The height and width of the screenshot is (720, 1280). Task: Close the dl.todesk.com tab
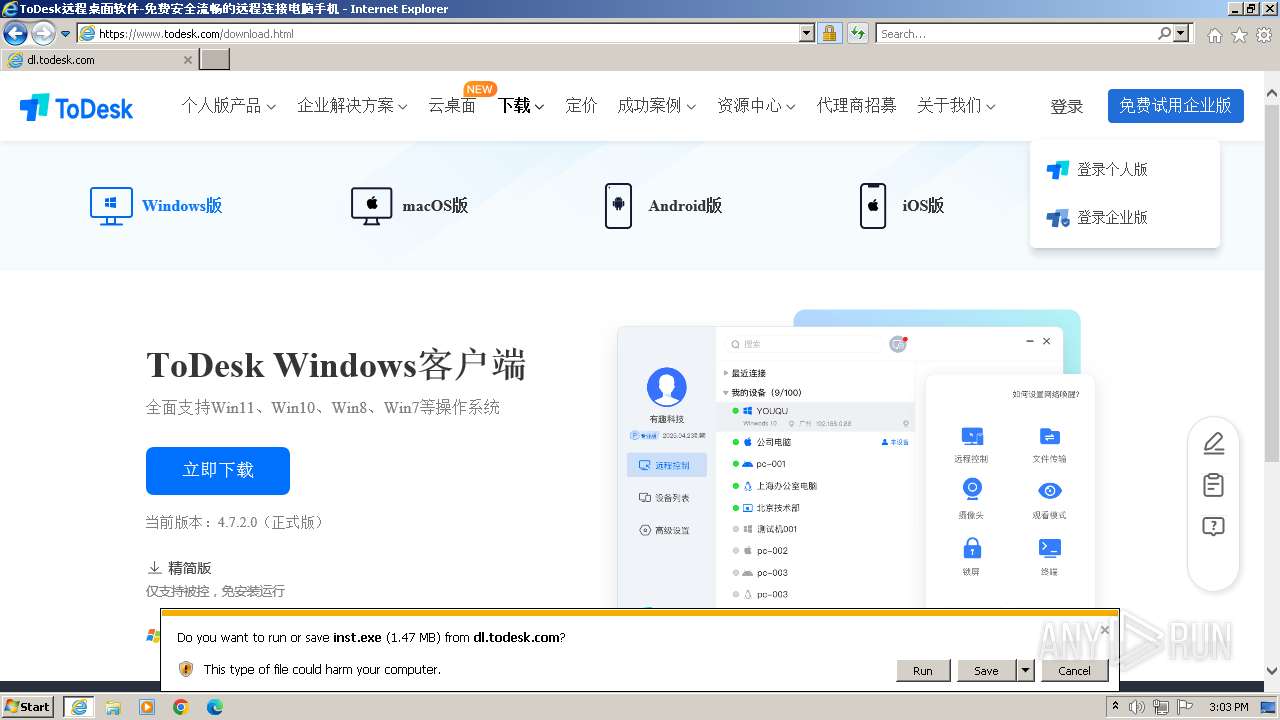pos(187,60)
